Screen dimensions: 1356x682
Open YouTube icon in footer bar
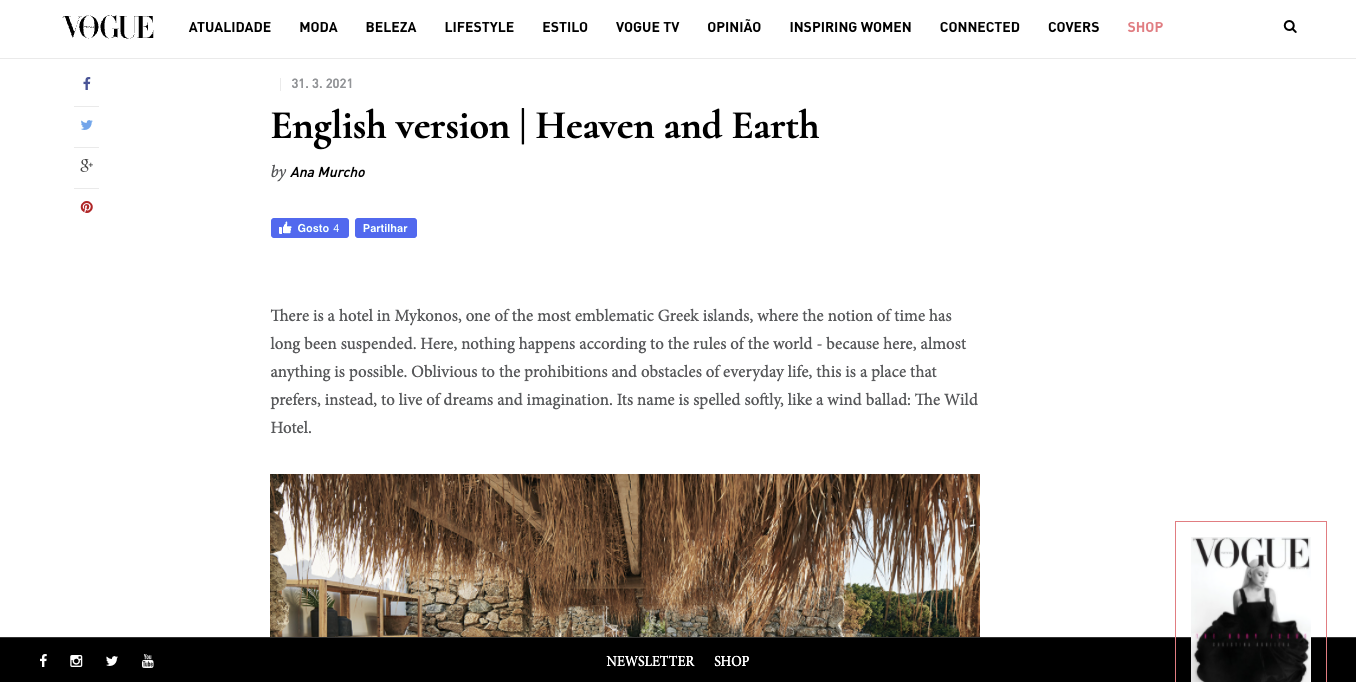tap(148, 661)
